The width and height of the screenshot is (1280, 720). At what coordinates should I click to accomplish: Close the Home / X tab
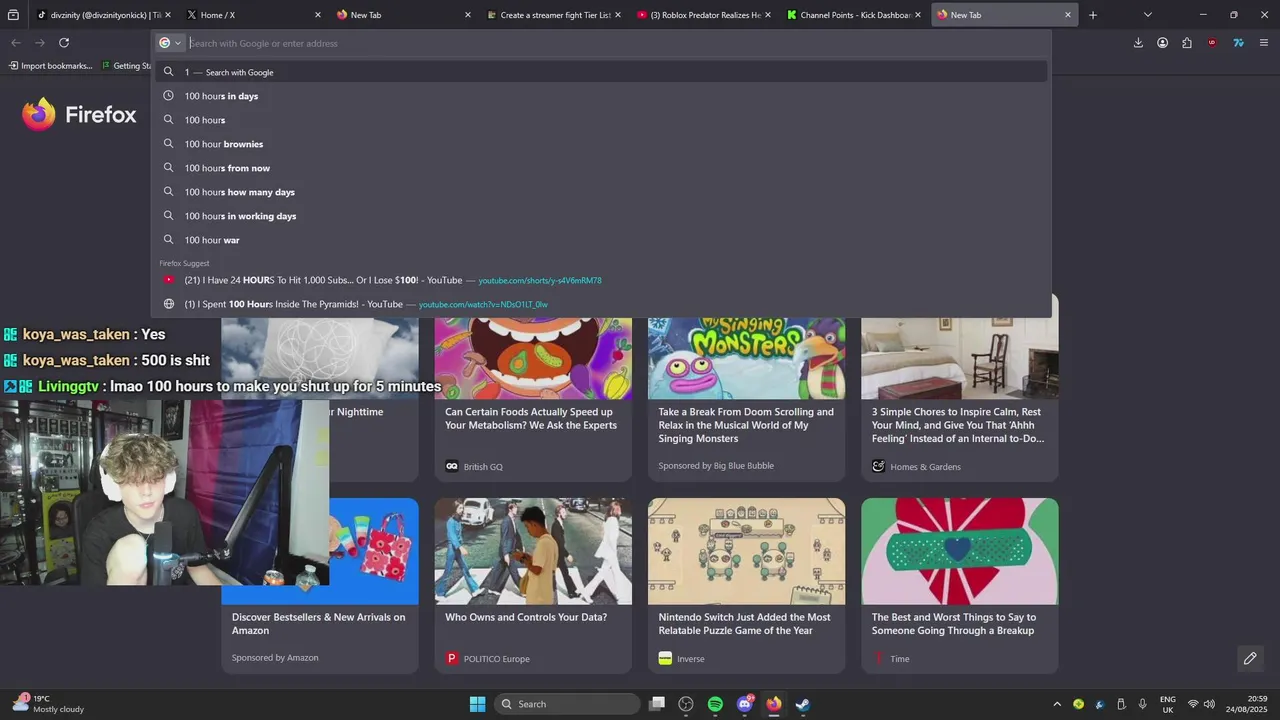pos(318,15)
